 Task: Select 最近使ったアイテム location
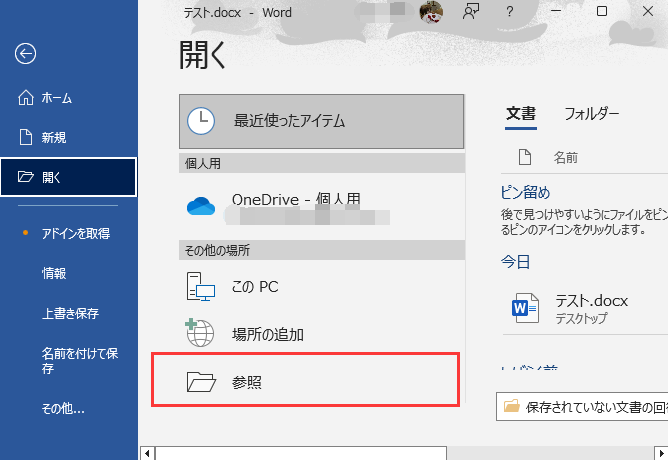322,121
